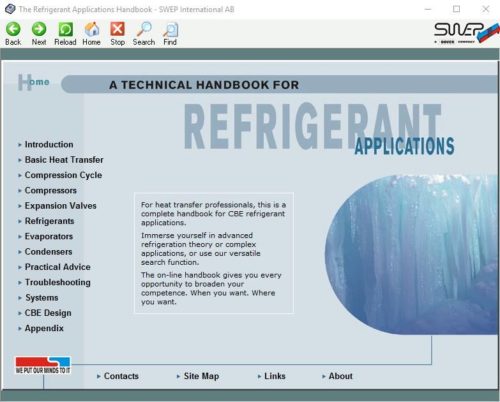The height and width of the screenshot is (402, 500).
Task: Click the 'A TECHNICAL HANDBOOK FOR' banner text
Action: point(204,85)
